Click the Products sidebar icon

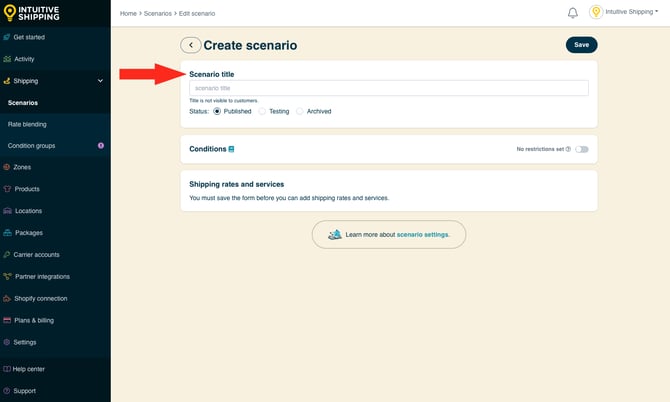coord(7,189)
